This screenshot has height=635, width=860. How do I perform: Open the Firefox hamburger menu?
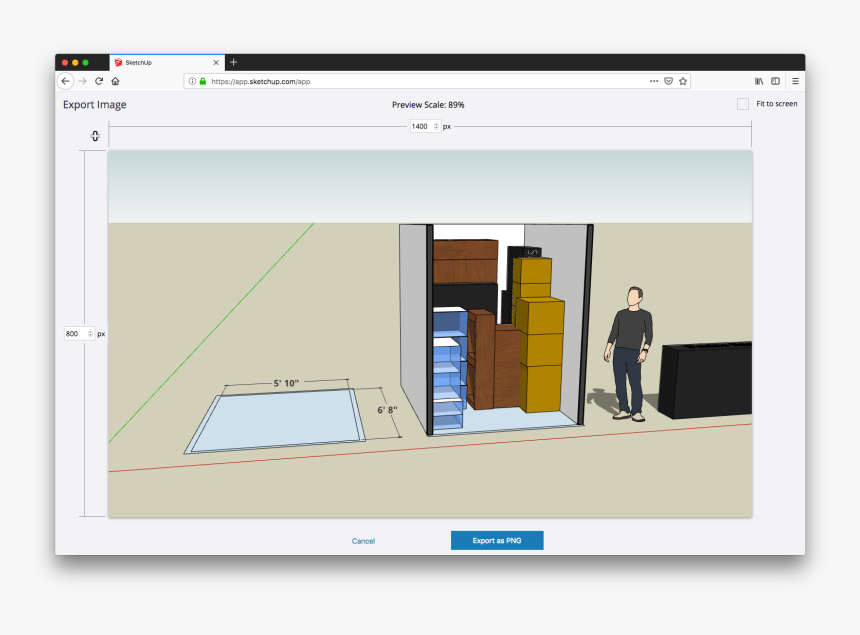tap(795, 81)
